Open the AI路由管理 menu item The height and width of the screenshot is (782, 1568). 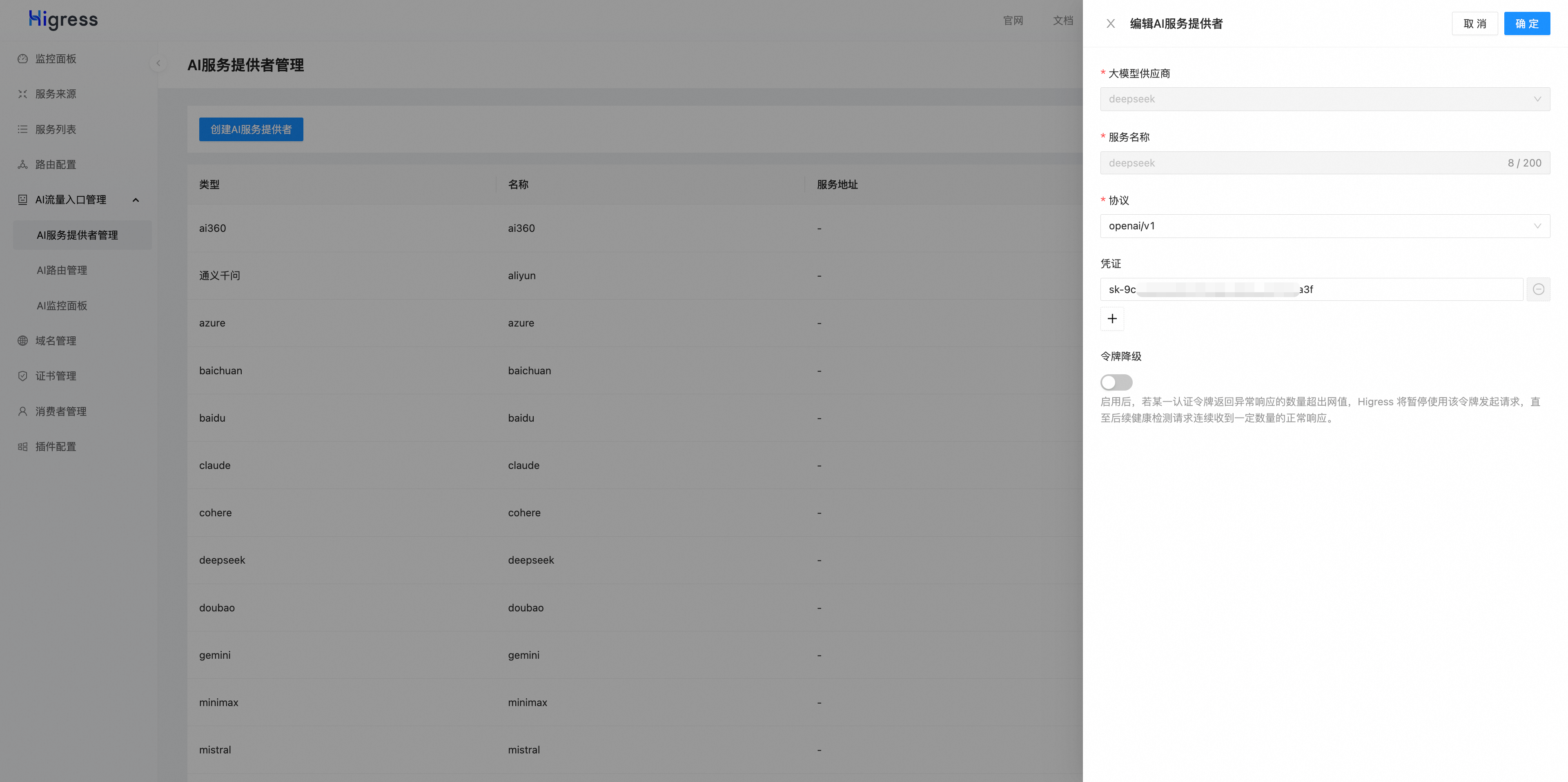click(x=62, y=270)
